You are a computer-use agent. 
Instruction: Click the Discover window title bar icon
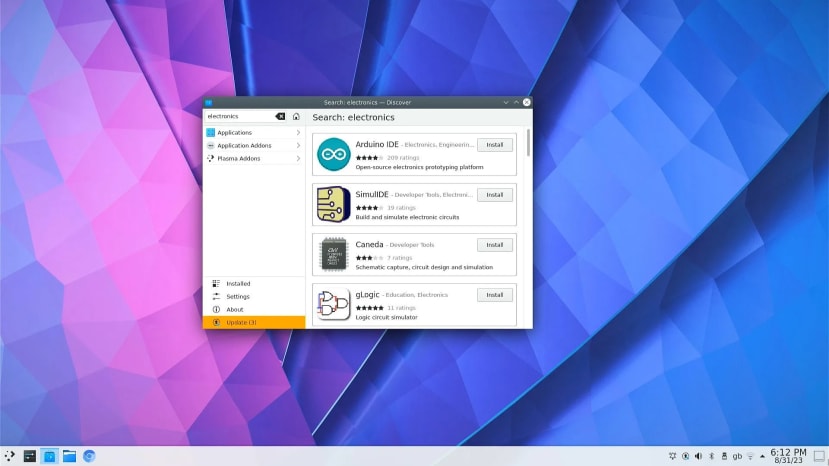pos(209,103)
